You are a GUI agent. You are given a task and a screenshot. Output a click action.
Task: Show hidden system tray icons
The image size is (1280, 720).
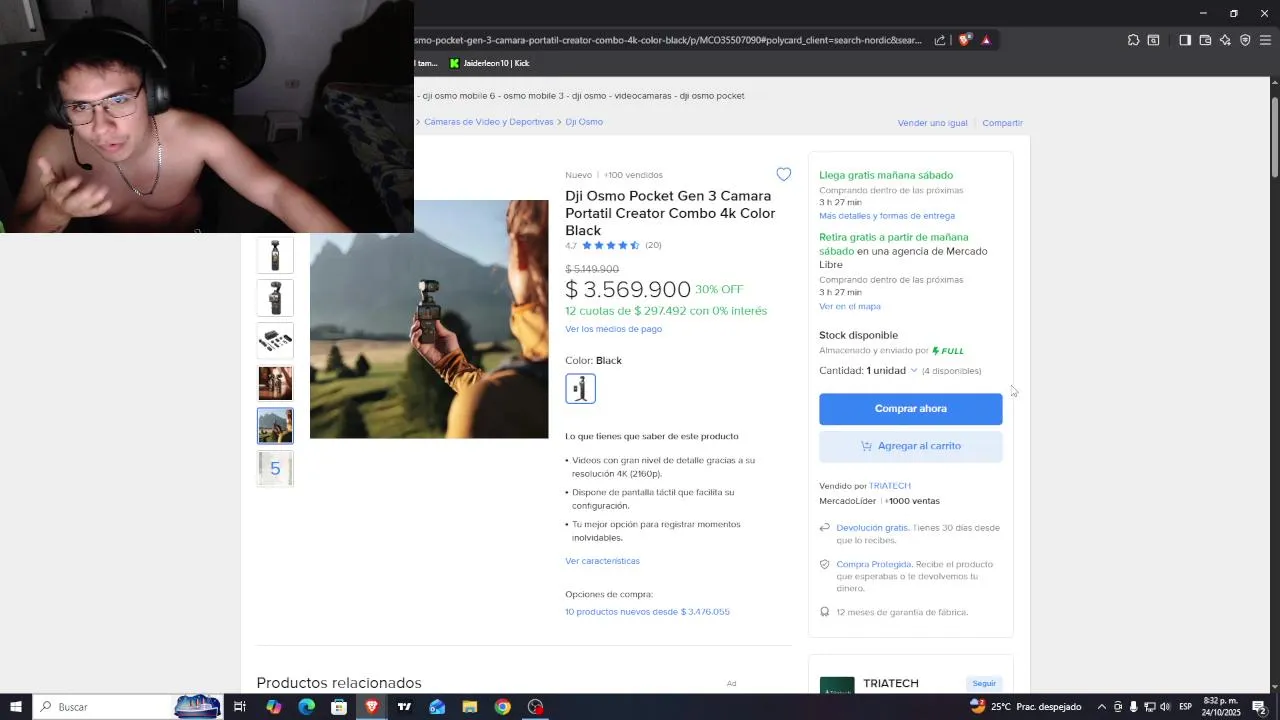tap(1102, 707)
